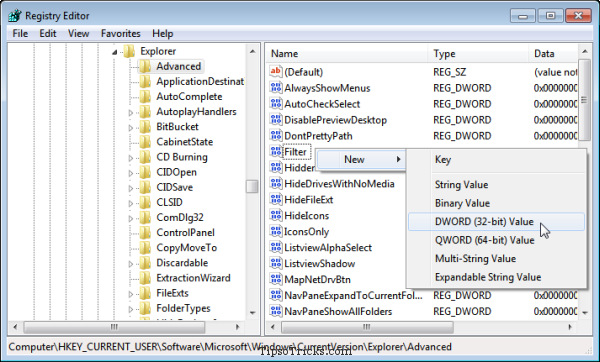Click the MapNetDrvBtn DWORD icon
The image size is (600, 362).
click(276, 279)
